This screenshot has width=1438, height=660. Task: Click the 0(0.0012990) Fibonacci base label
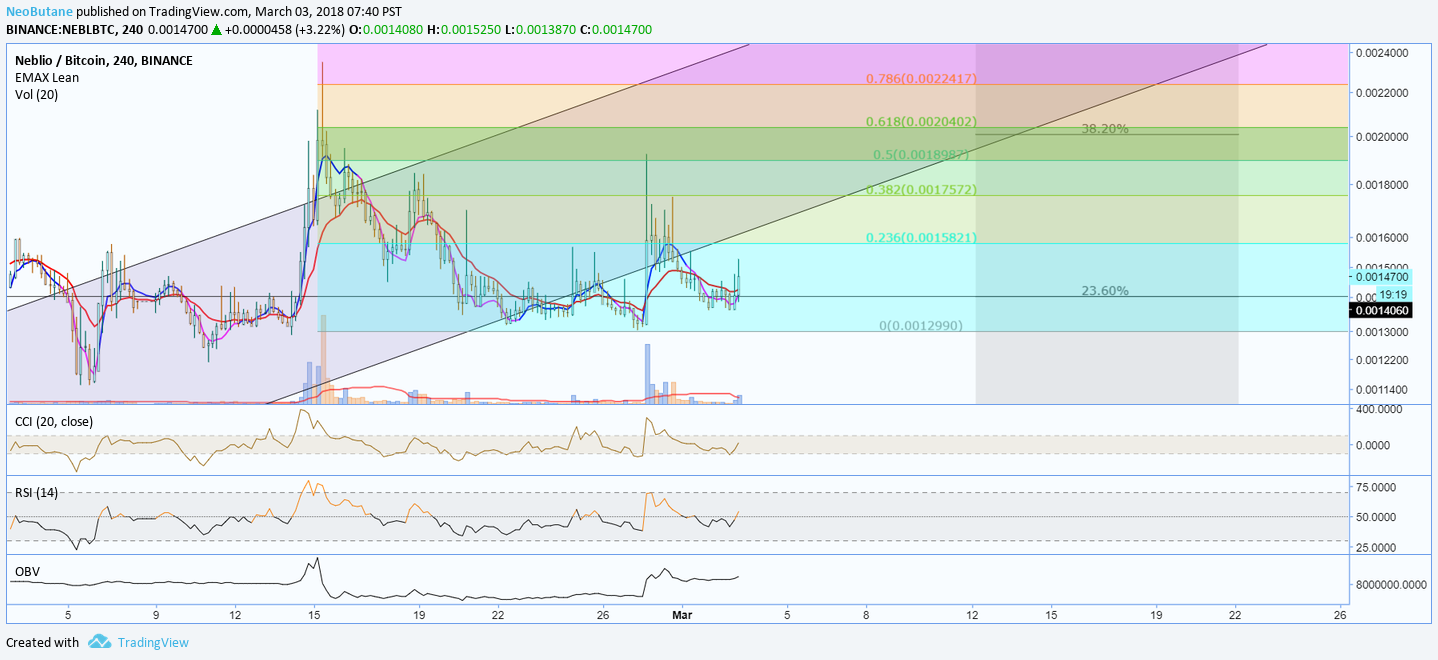[x=921, y=326]
